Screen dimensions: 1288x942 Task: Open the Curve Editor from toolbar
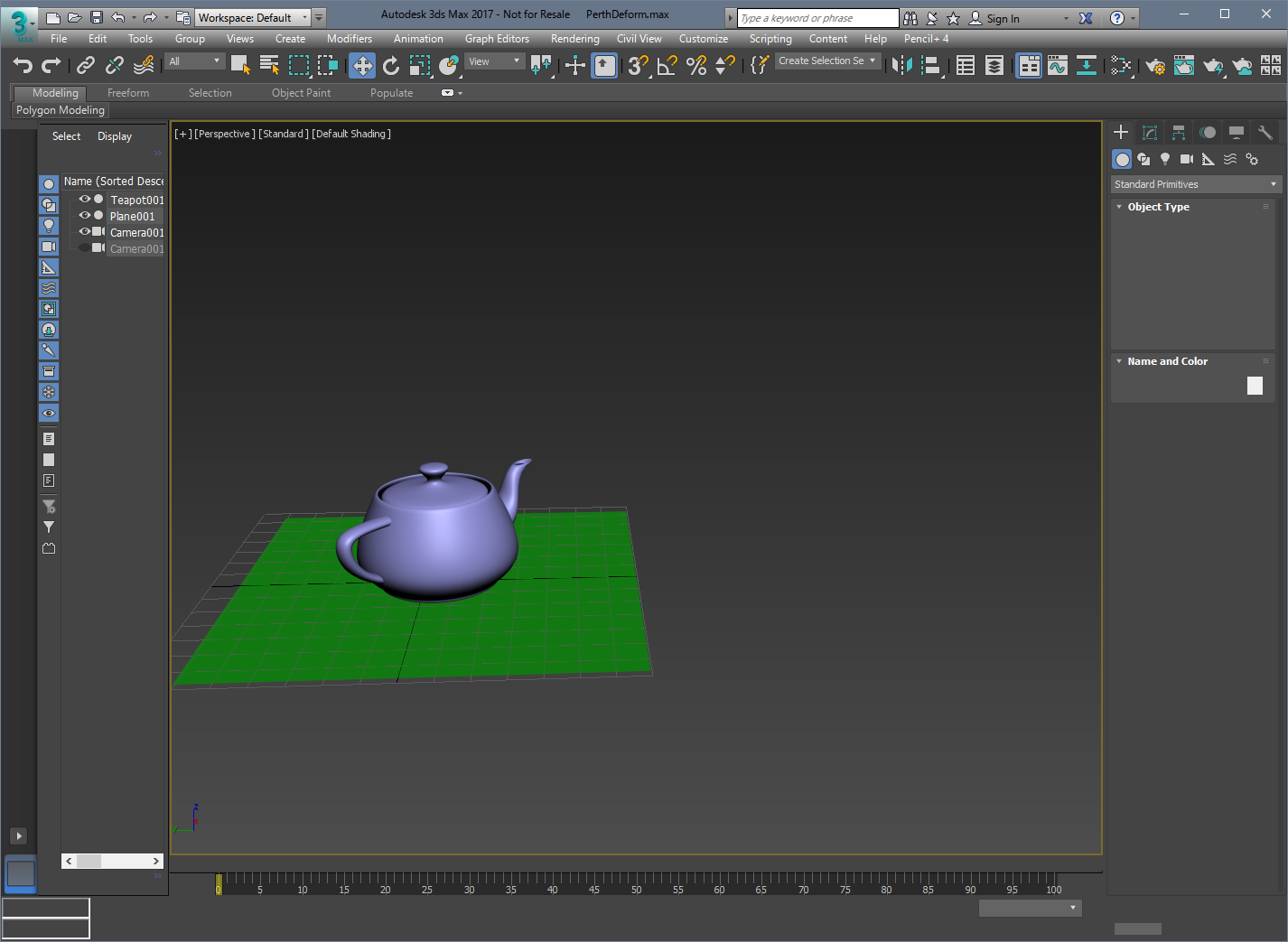pos(1058,65)
